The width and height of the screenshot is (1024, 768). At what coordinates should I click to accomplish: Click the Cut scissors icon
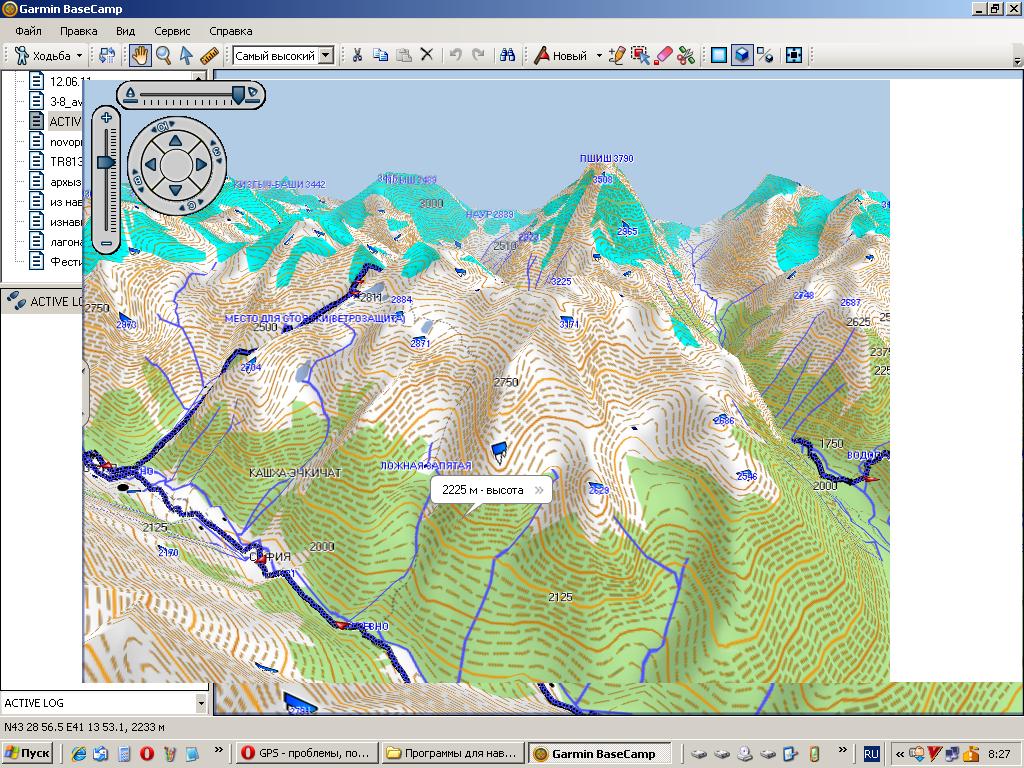(x=356, y=56)
